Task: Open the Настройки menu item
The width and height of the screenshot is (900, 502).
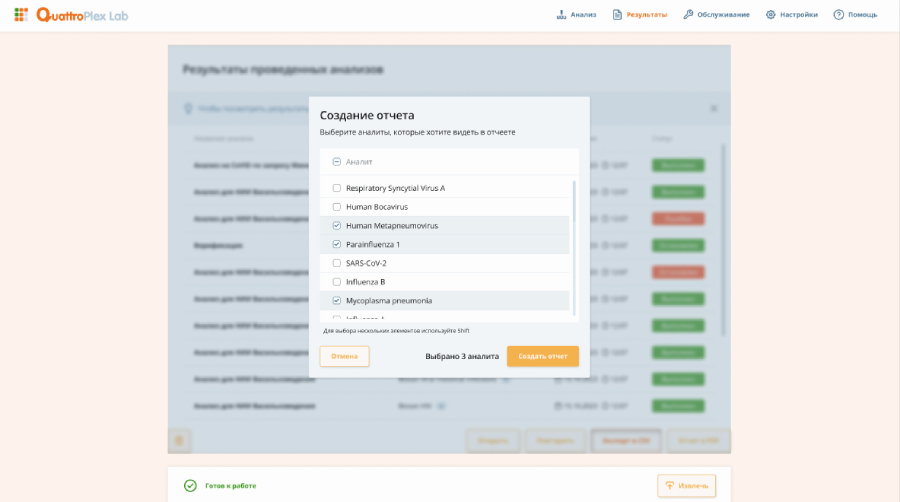Action: click(x=798, y=15)
